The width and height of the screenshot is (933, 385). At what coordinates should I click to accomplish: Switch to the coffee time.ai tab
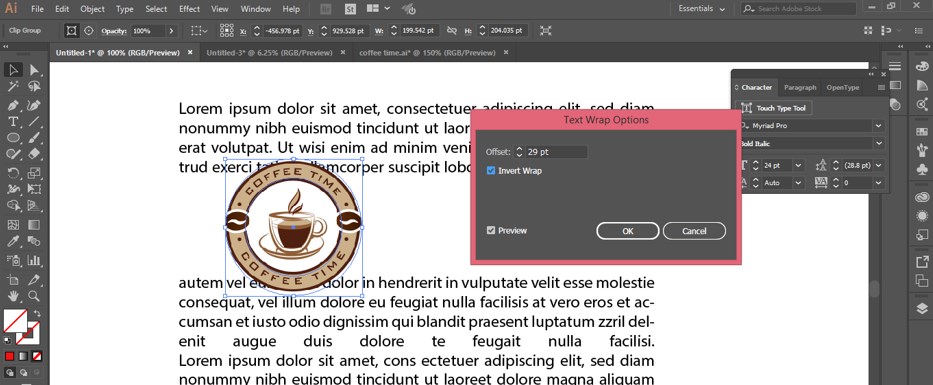tap(427, 52)
